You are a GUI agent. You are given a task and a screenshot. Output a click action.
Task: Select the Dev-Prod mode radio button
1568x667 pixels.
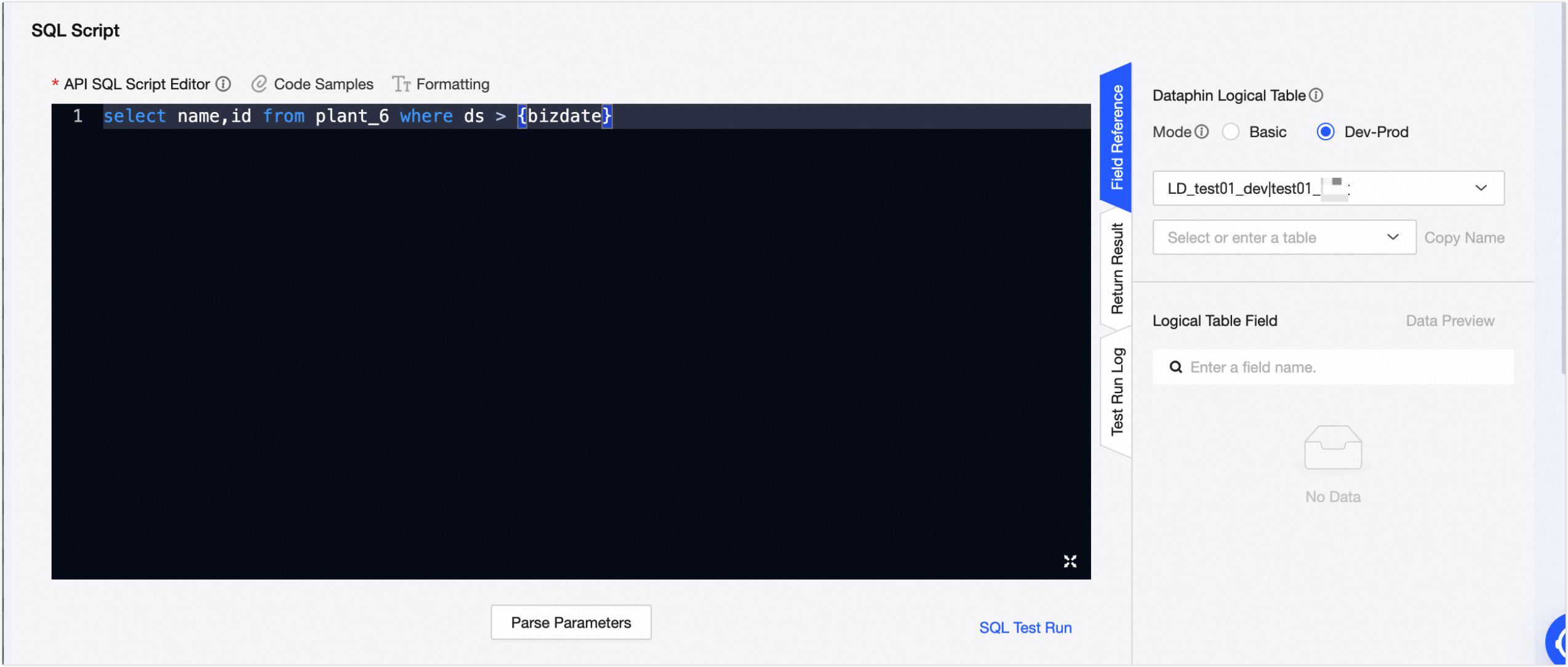click(x=1326, y=132)
